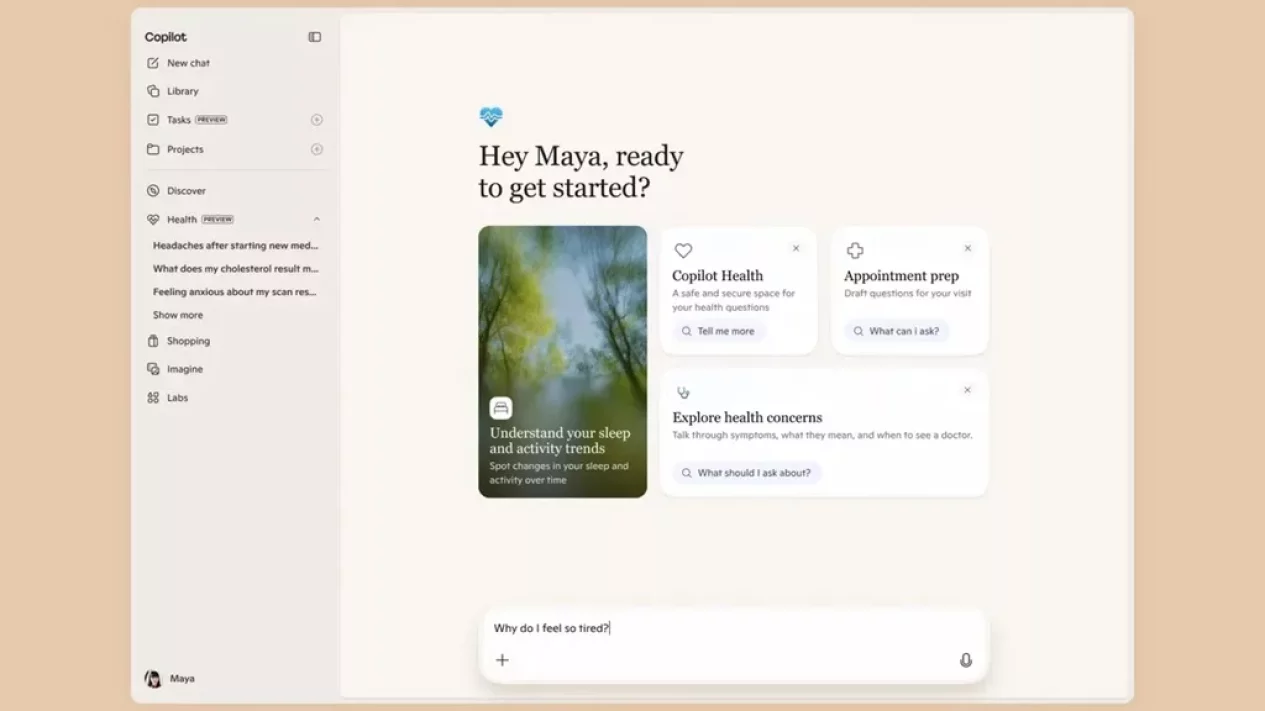Image resolution: width=1265 pixels, height=711 pixels.
Task: Click 'What should I ask about?' button
Action: (x=746, y=473)
